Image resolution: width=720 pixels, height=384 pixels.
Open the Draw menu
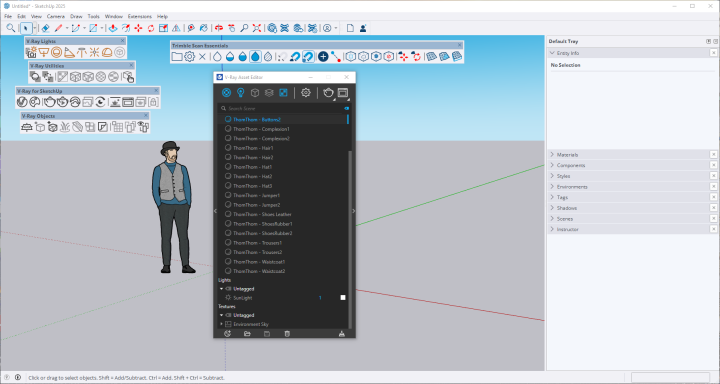tap(76, 16)
